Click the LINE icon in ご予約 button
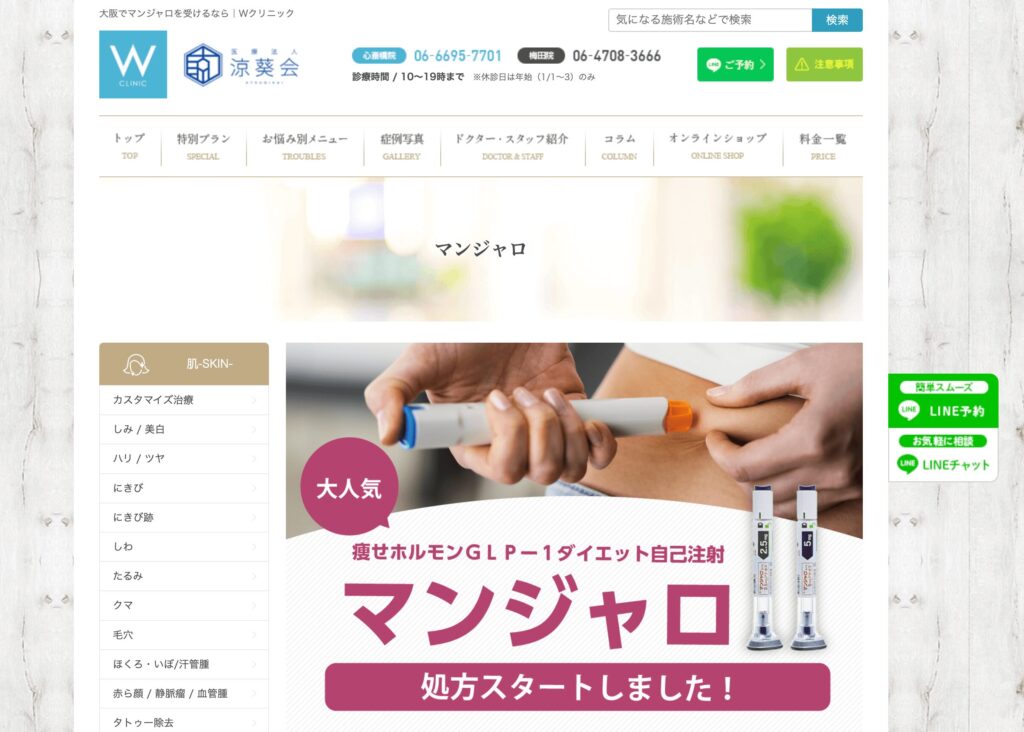This screenshot has height=732, width=1024. click(713, 65)
